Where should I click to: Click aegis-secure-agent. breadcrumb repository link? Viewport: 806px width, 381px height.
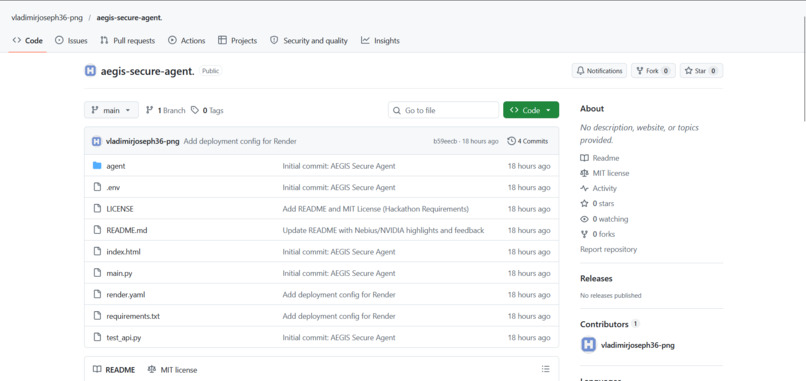[130, 17]
